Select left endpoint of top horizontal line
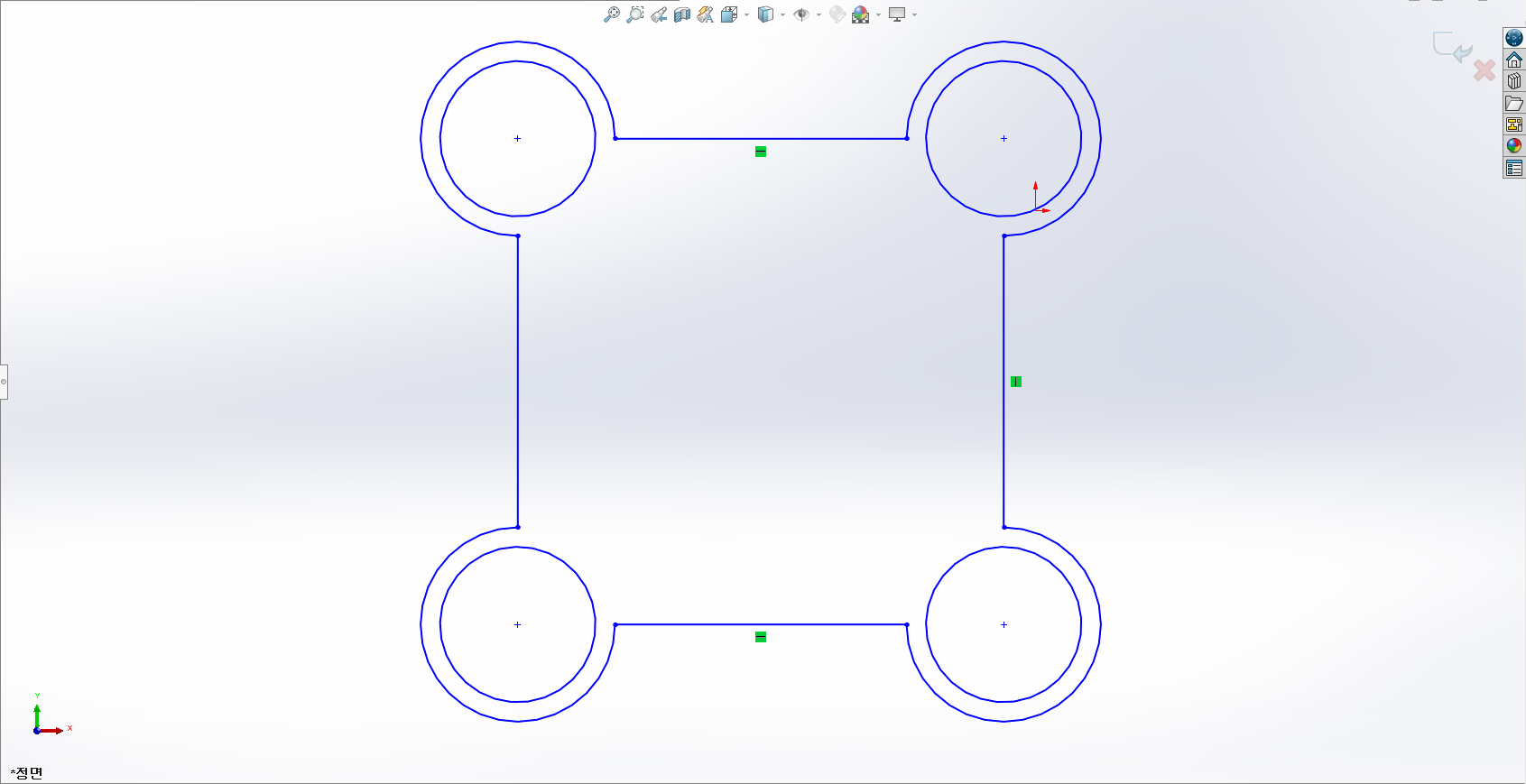This screenshot has height=784, width=1526. [x=615, y=139]
